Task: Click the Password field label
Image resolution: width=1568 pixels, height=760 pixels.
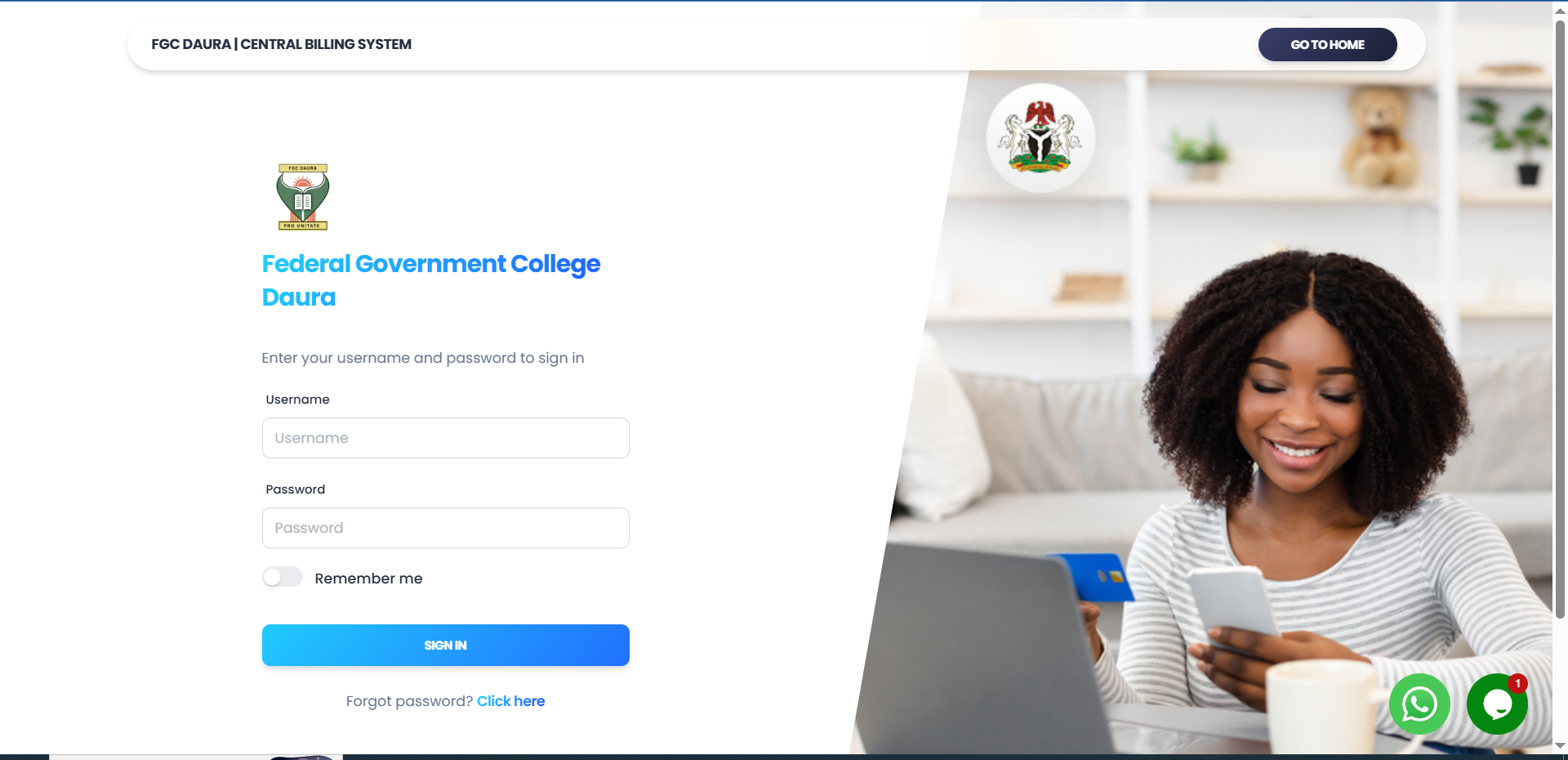Action: click(x=296, y=490)
